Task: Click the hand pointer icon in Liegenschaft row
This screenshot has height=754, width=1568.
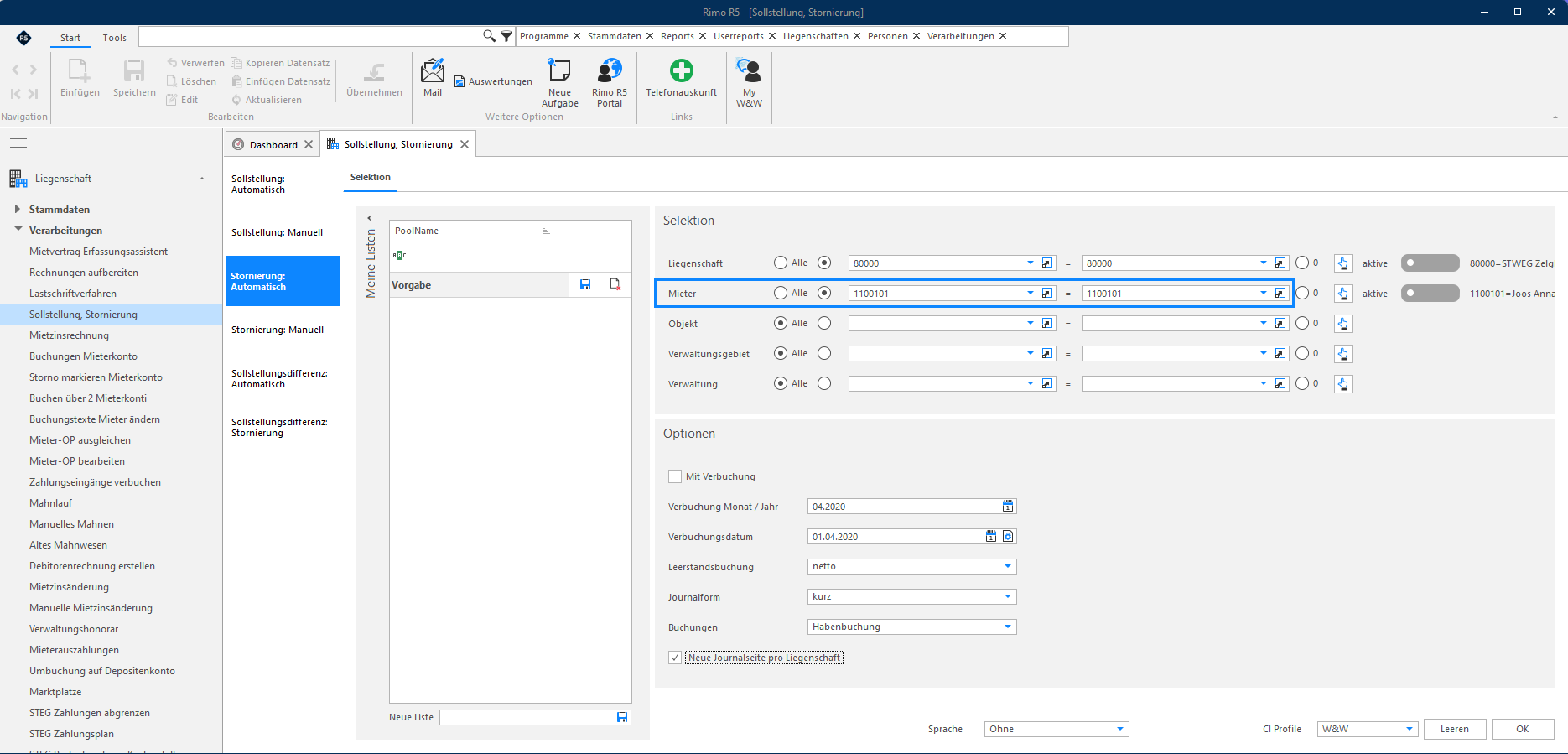Action: point(1343,263)
